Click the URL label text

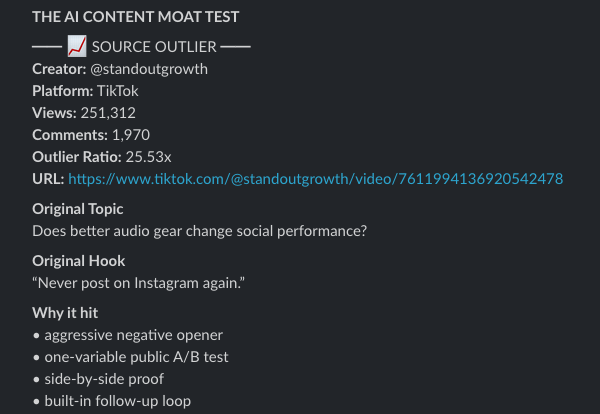(47, 178)
